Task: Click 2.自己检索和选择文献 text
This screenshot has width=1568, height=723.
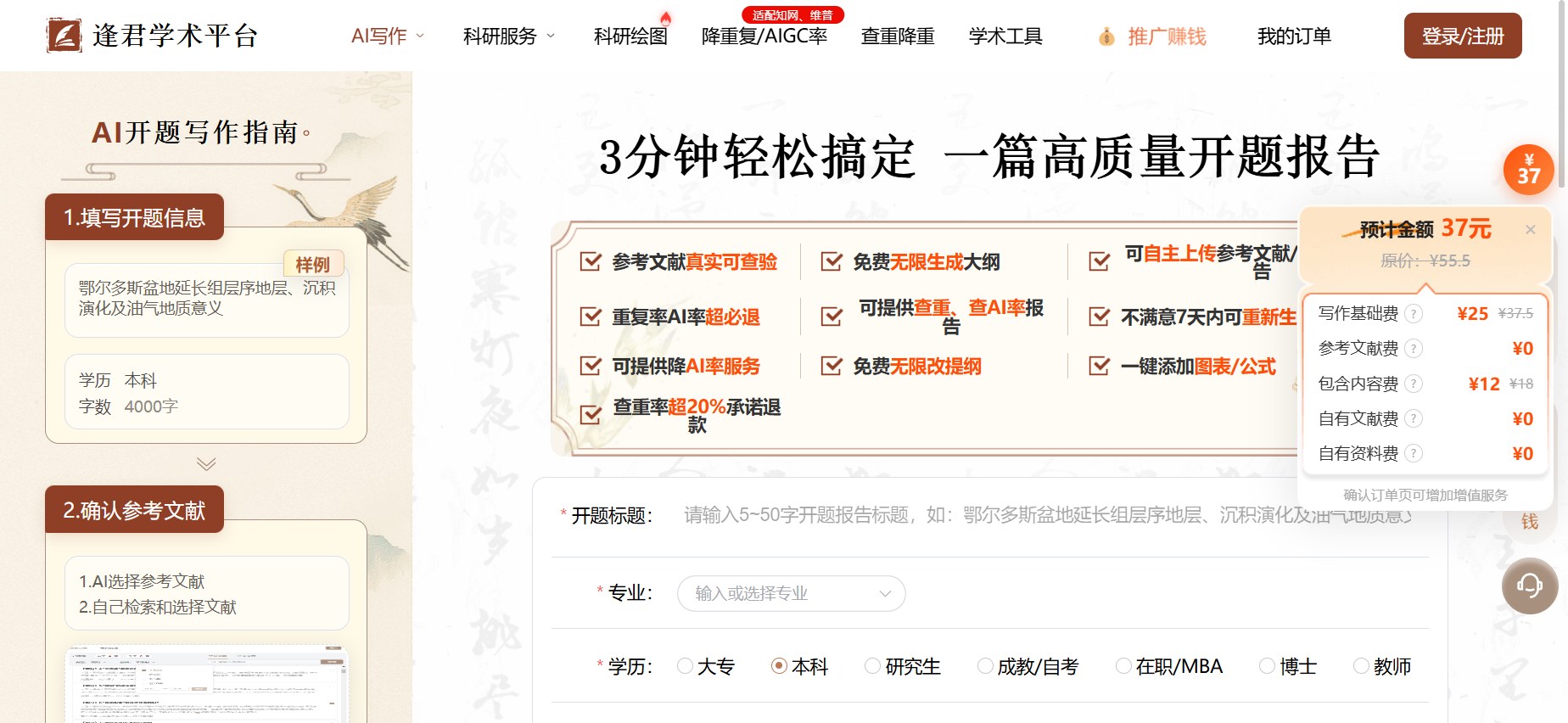Action: tap(157, 607)
